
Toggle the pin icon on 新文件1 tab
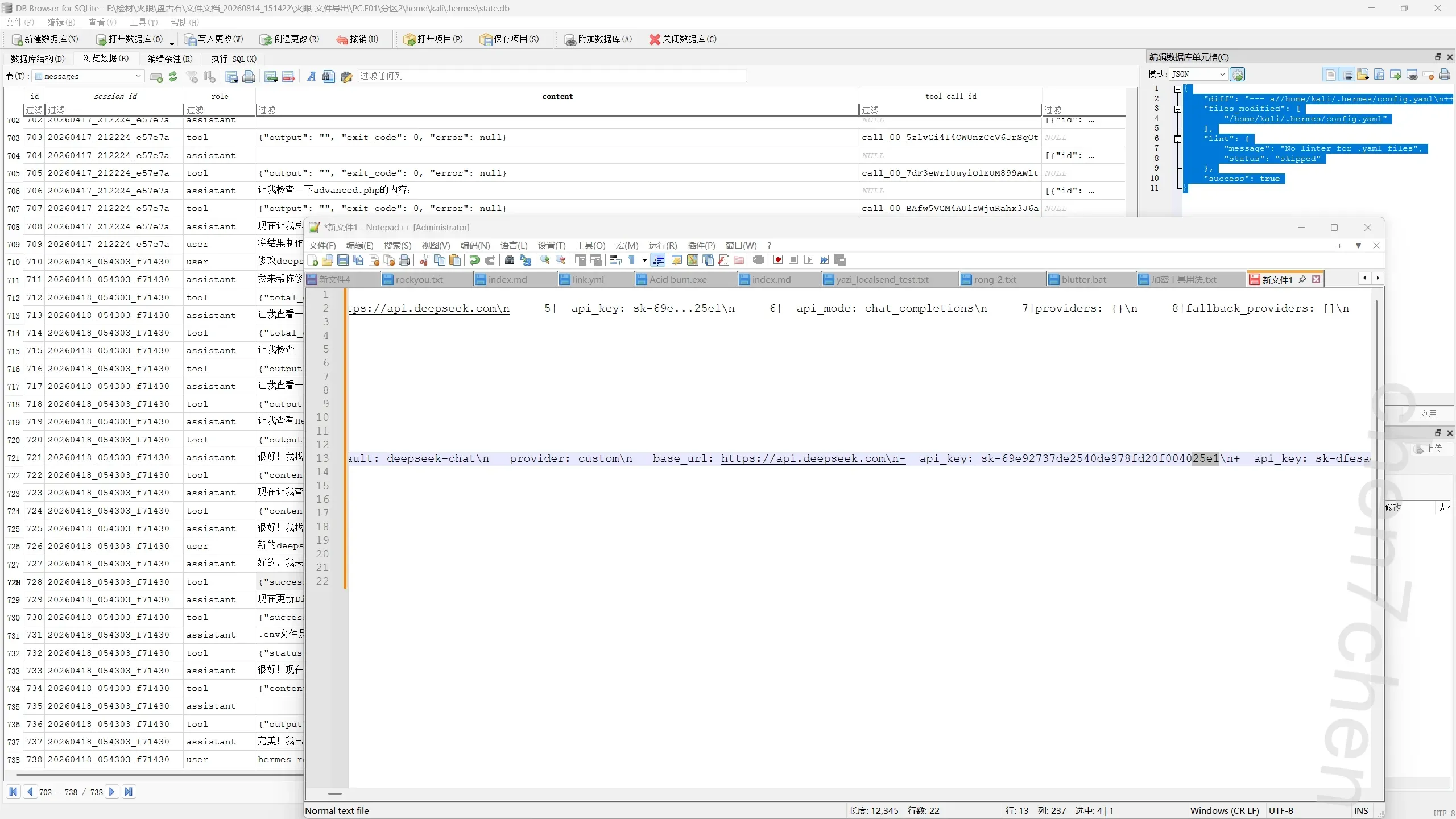point(1302,279)
